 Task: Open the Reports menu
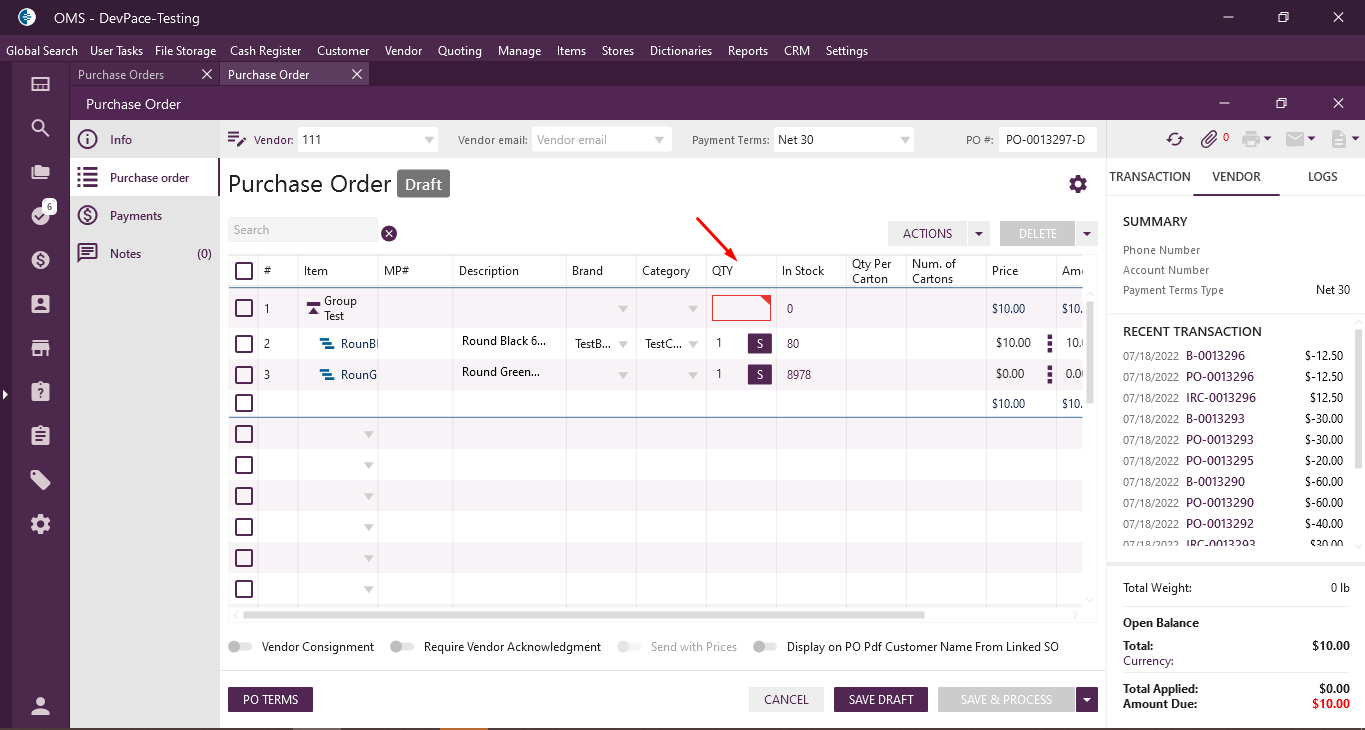point(748,51)
